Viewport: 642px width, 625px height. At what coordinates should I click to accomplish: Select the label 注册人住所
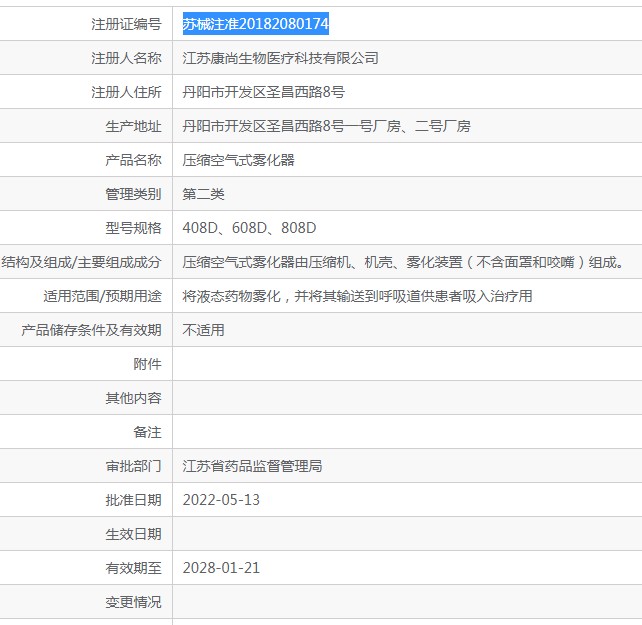click(126, 92)
